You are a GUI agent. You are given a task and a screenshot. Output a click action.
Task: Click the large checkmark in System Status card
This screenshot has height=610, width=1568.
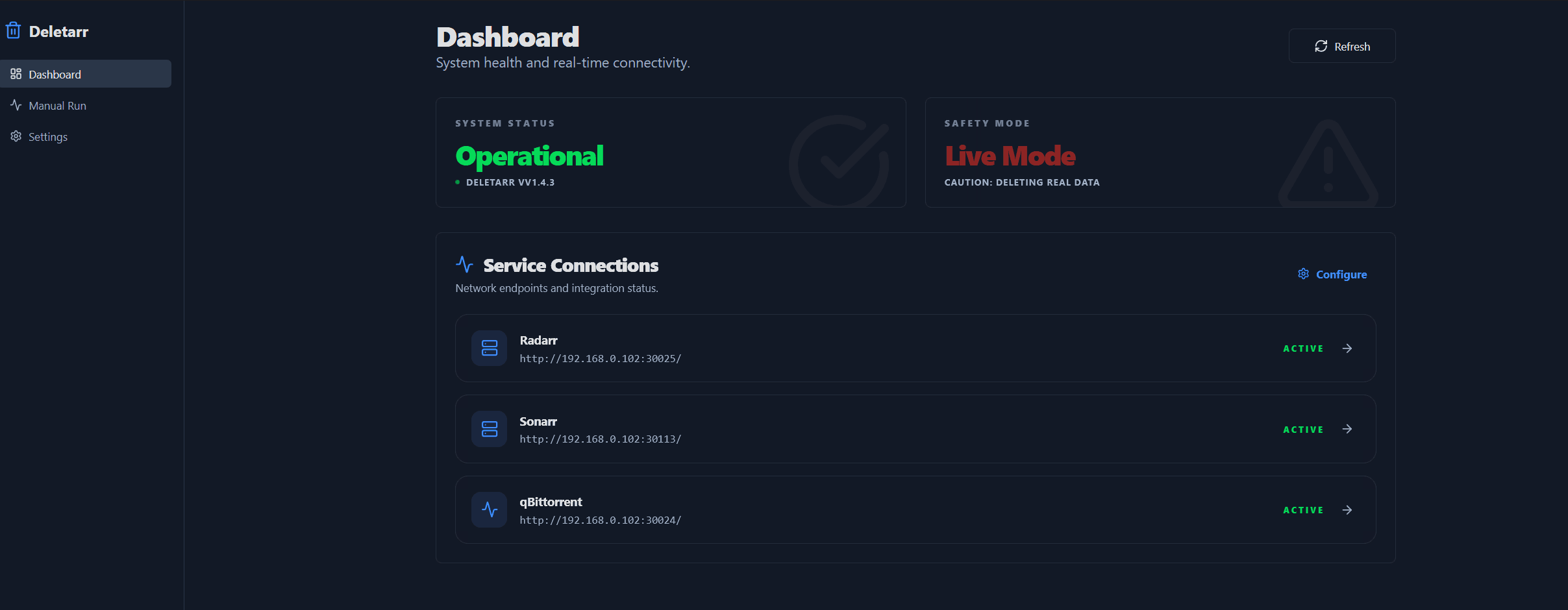839,161
